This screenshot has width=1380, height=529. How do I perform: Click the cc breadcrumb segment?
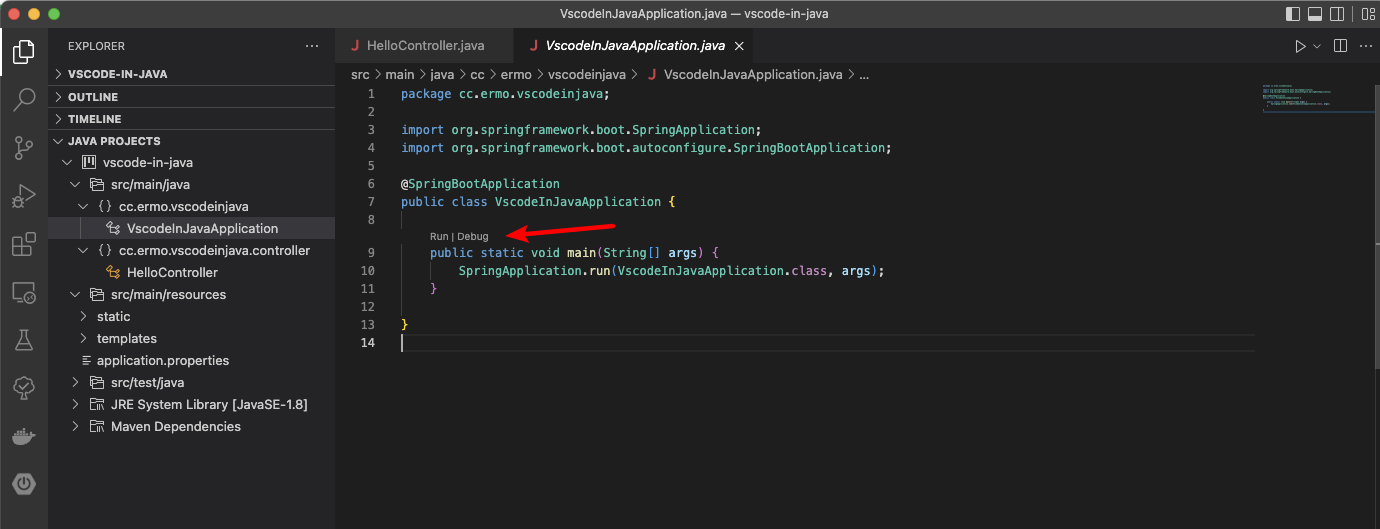point(478,74)
